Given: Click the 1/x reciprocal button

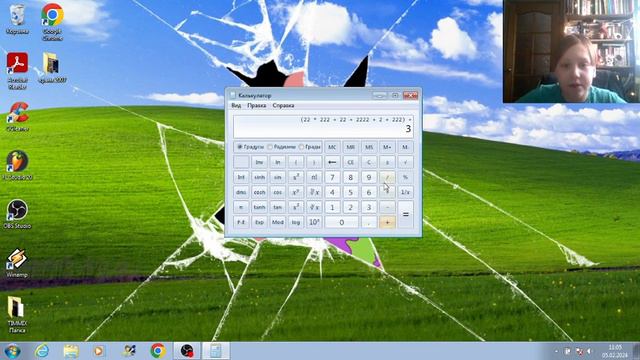Looking at the screenshot, I should (405, 192).
